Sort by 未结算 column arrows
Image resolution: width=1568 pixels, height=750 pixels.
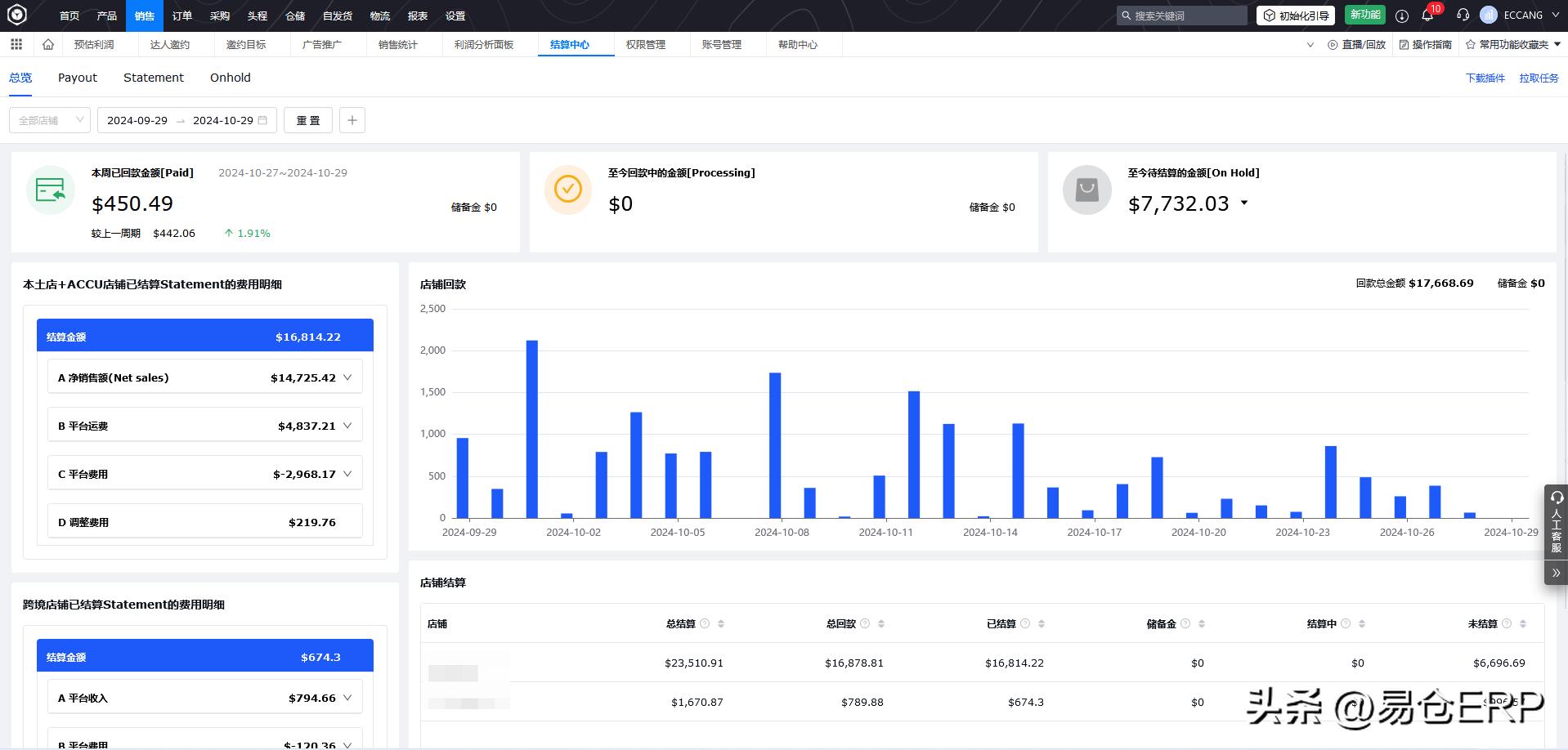coord(1523,623)
